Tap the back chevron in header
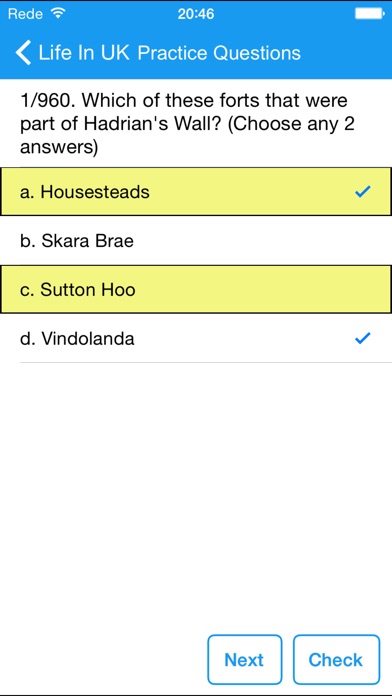Screen dimensions: 392x696 [x=23, y=52]
